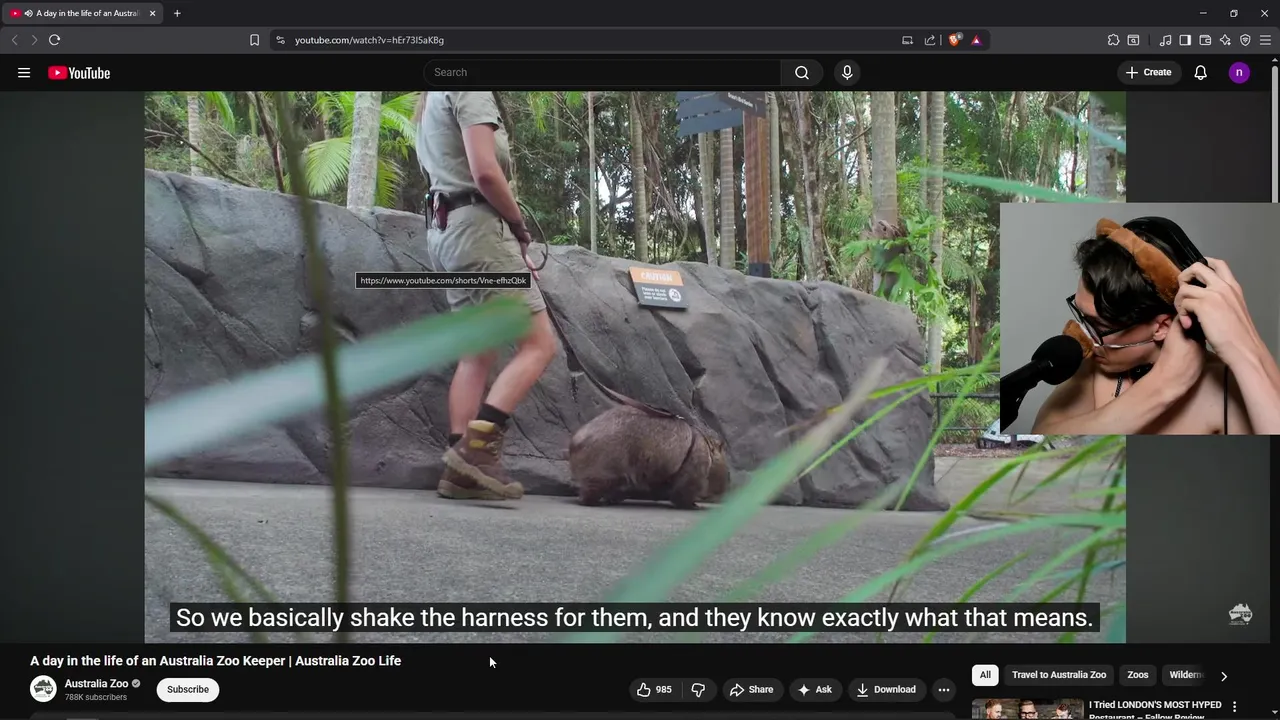The width and height of the screenshot is (1280, 720).
Task: Select the 'A day in the life' tab
Action: click(x=84, y=13)
